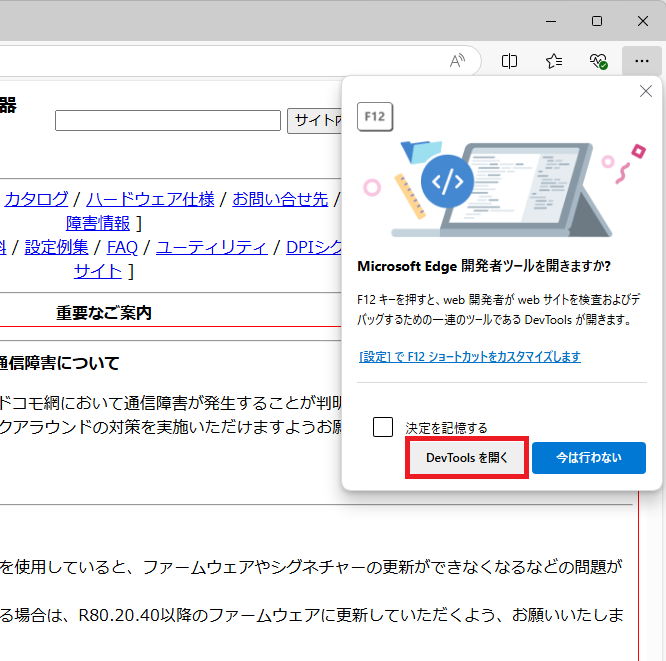Click the DevTools を開く button
Viewport: 666px width, 661px height.
coord(467,457)
